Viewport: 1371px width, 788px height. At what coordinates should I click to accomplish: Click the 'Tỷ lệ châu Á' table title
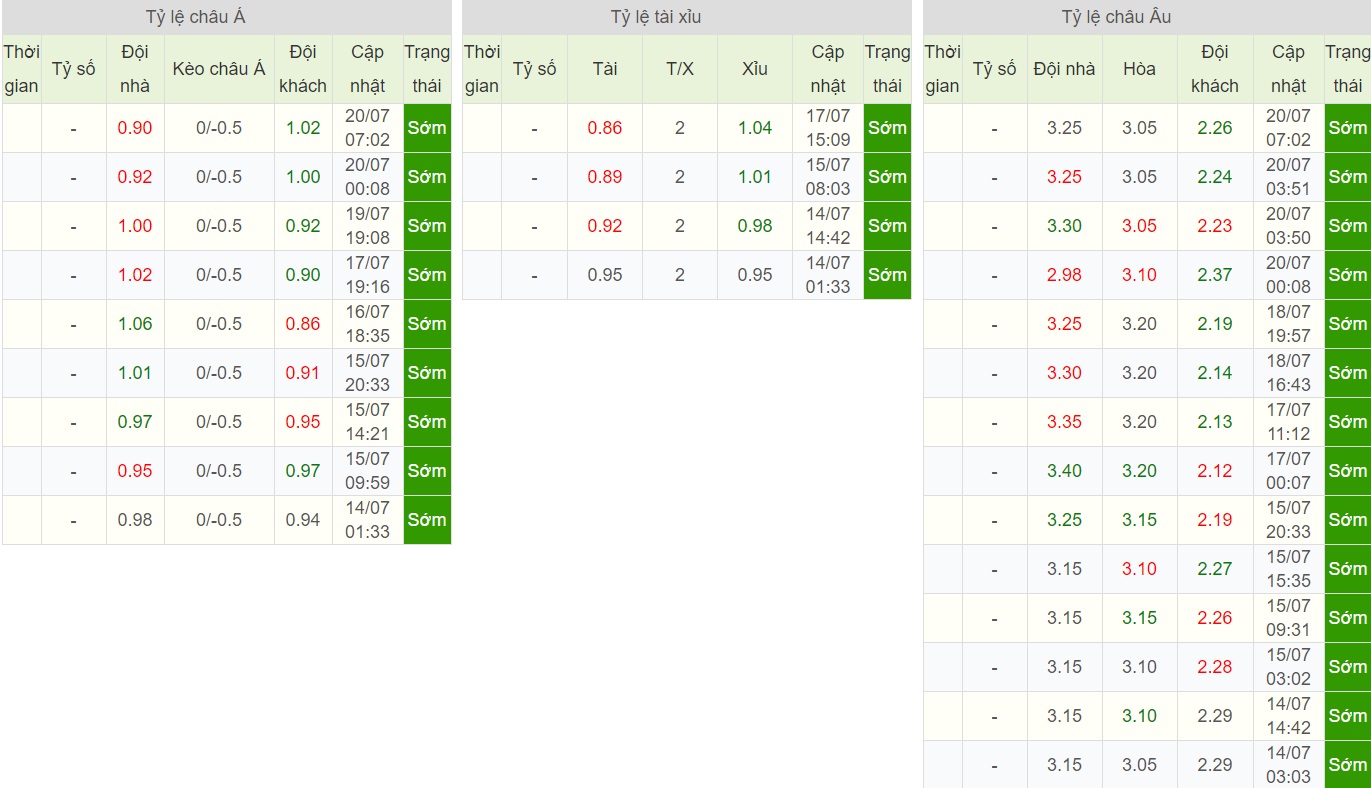click(x=196, y=17)
